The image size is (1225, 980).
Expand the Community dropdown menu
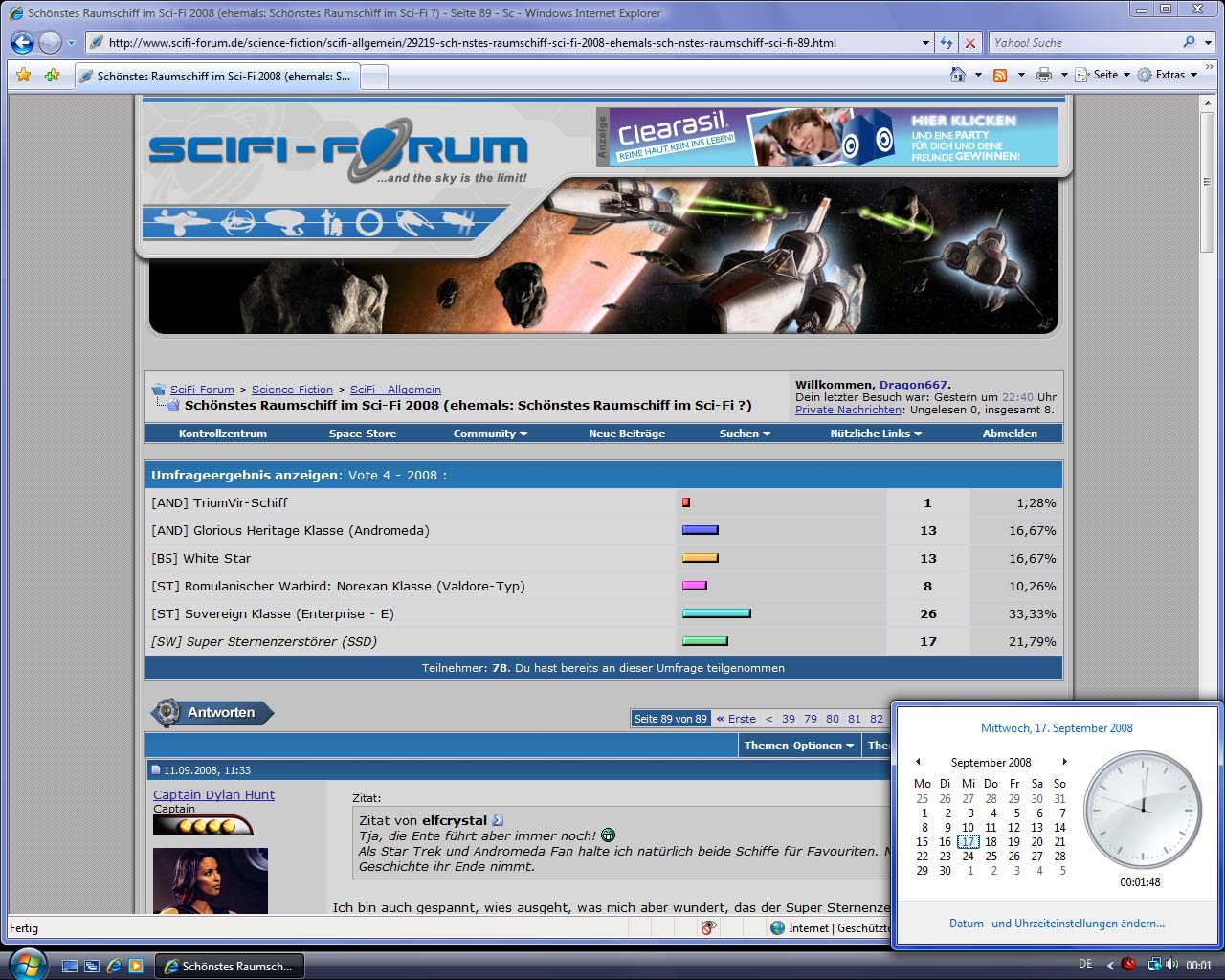490,434
